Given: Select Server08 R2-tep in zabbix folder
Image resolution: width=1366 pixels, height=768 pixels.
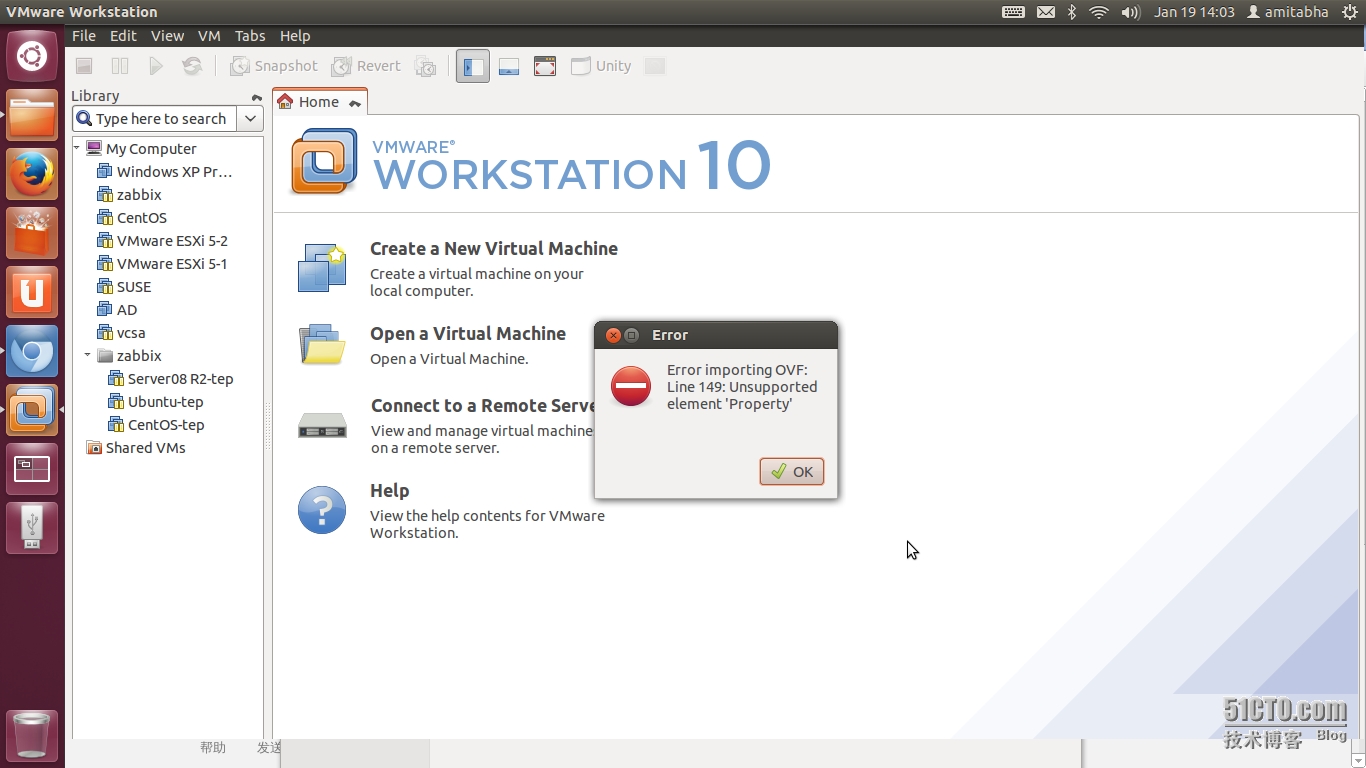Looking at the screenshot, I should pyautogui.click(x=170, y=378).
